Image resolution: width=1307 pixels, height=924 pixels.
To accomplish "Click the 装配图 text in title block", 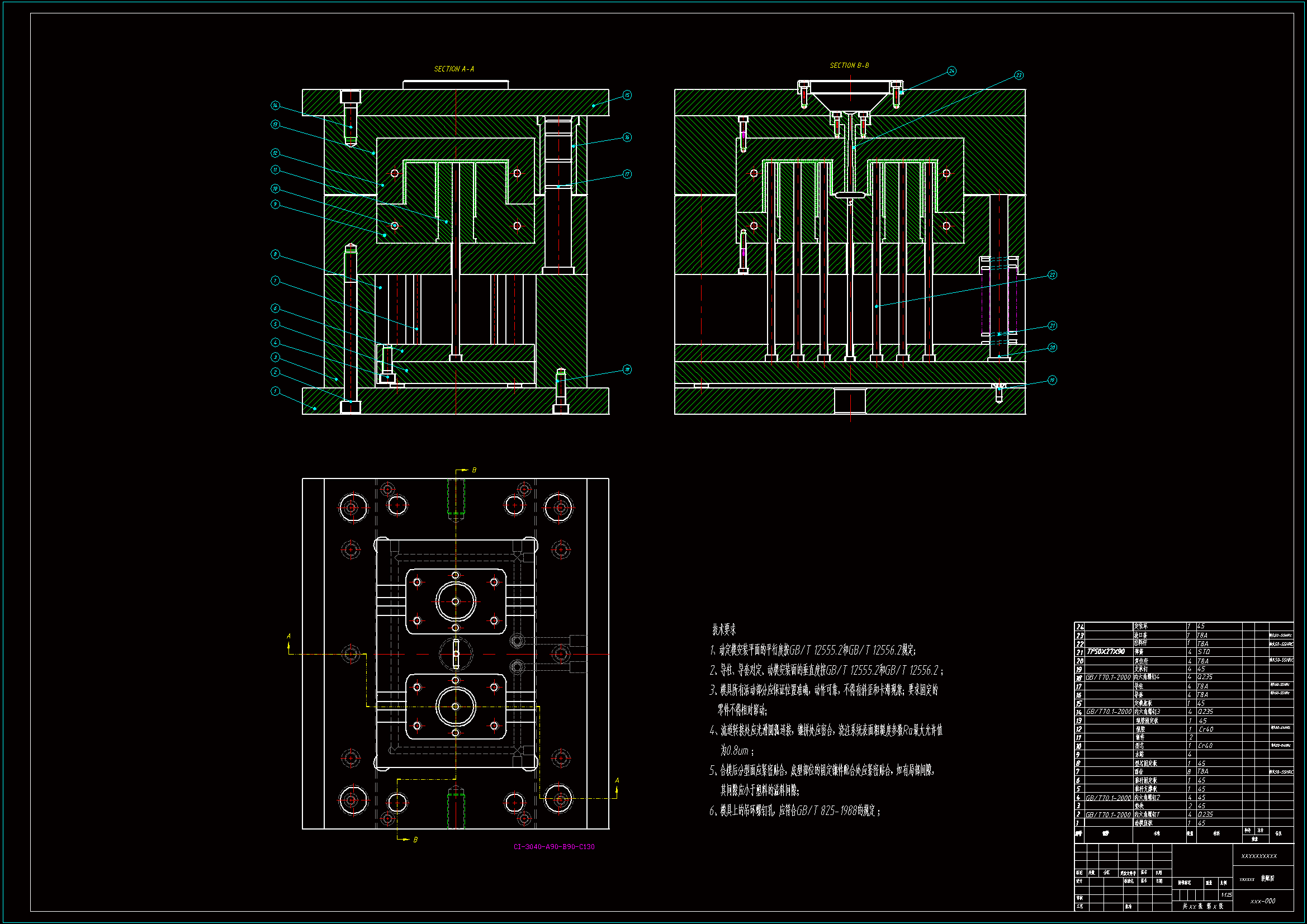I will (x=1267, y=879).
